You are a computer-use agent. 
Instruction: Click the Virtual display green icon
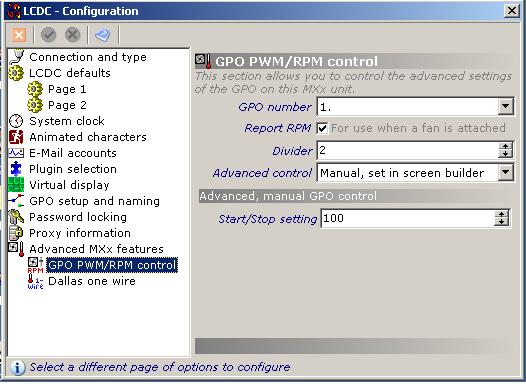16,185
